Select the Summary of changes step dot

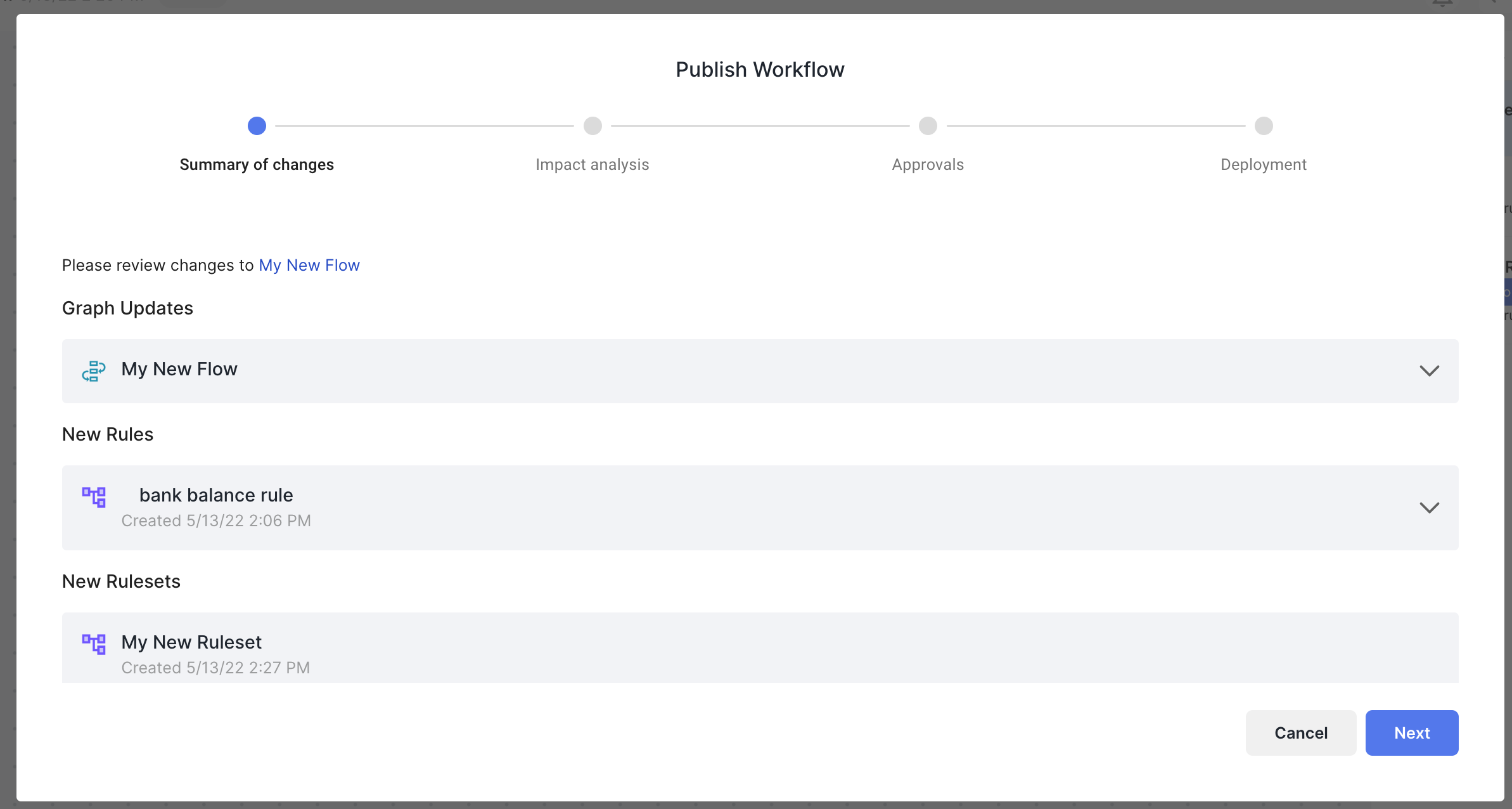[x=257, y=126]
